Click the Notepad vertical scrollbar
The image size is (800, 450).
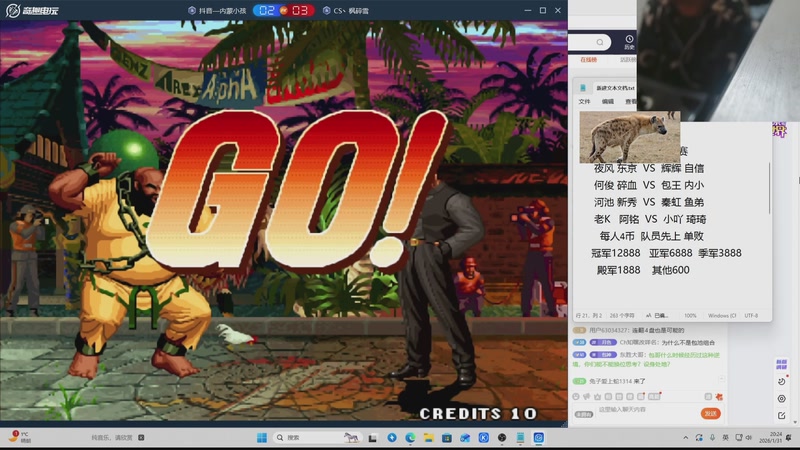769,189
